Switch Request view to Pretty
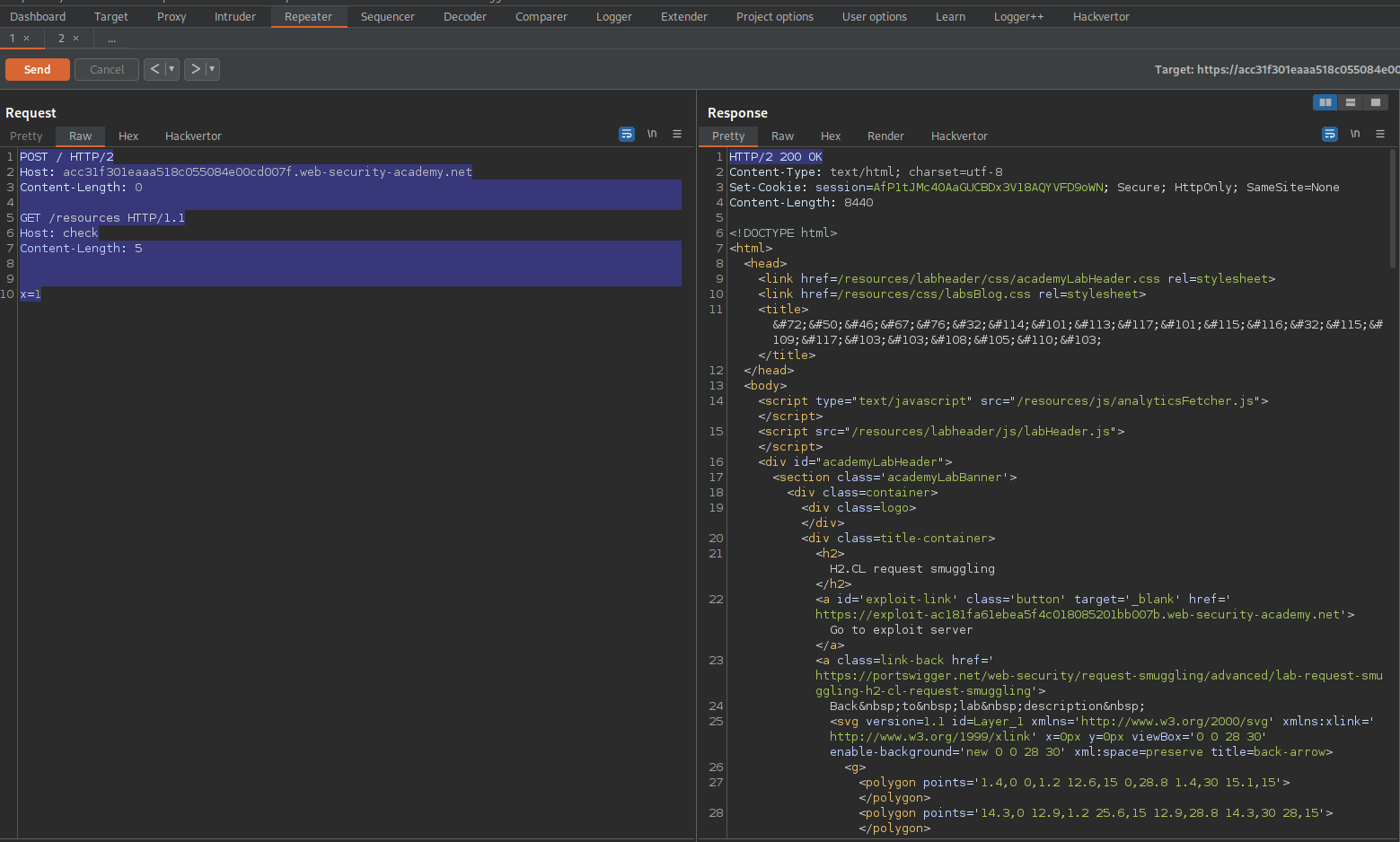 click(26, 136)
